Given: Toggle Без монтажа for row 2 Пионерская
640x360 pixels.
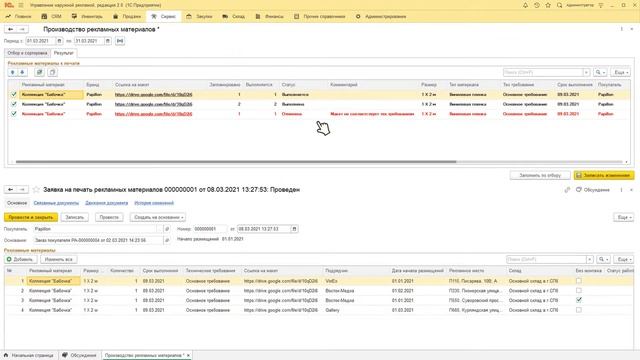Looking at the screenshot, I should (579, 291).
